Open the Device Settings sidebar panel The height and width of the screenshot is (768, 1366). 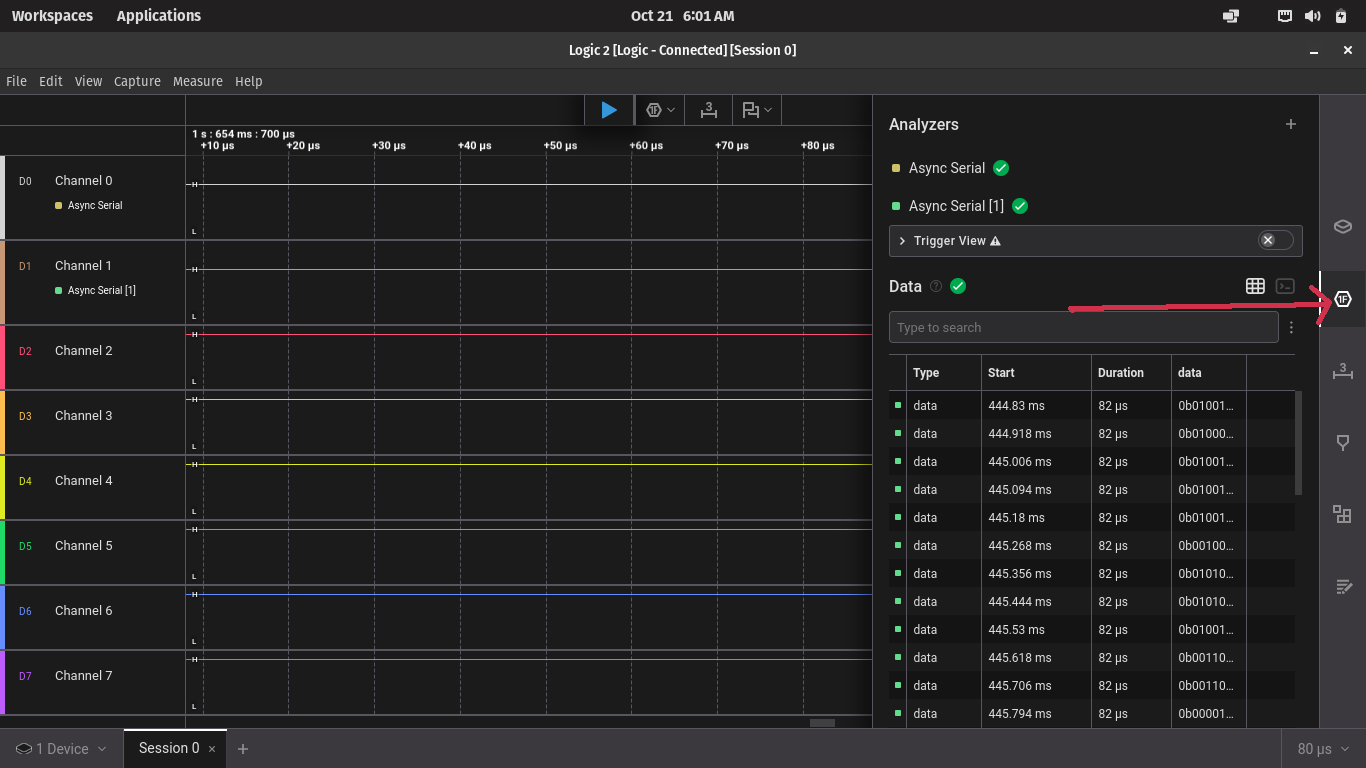point(1342,226)
